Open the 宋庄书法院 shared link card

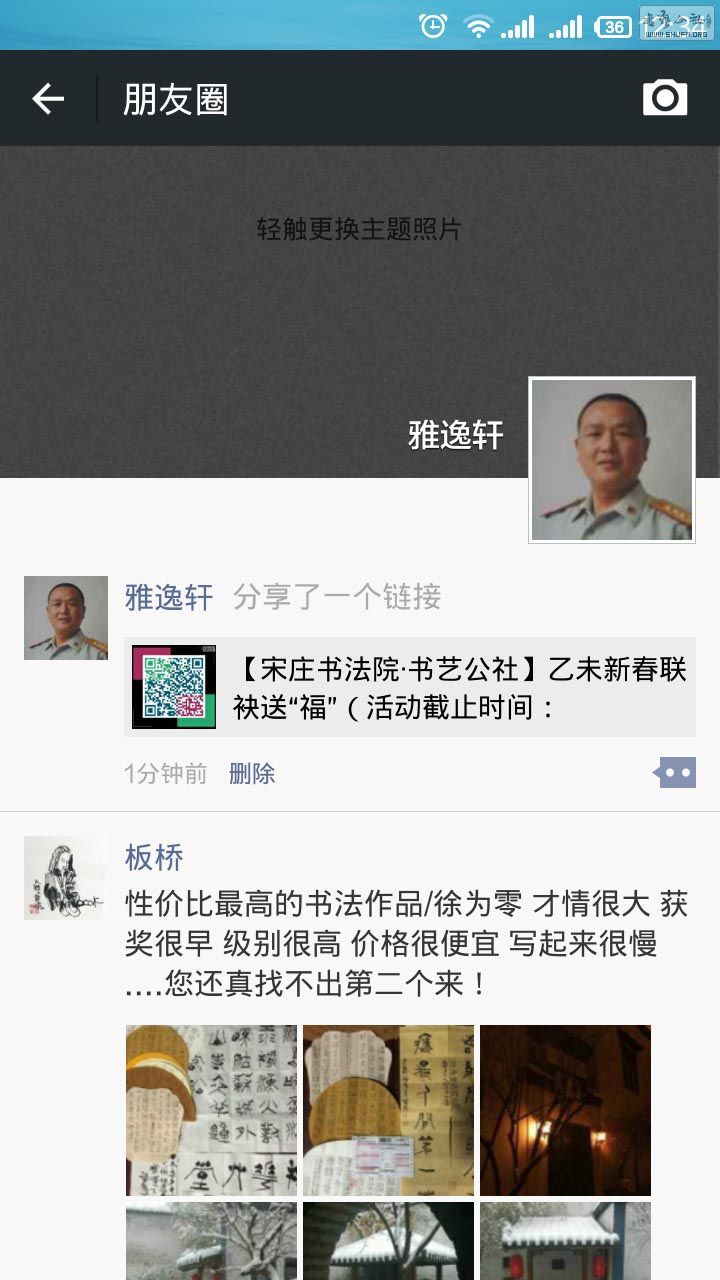click(x=410, y=687)
